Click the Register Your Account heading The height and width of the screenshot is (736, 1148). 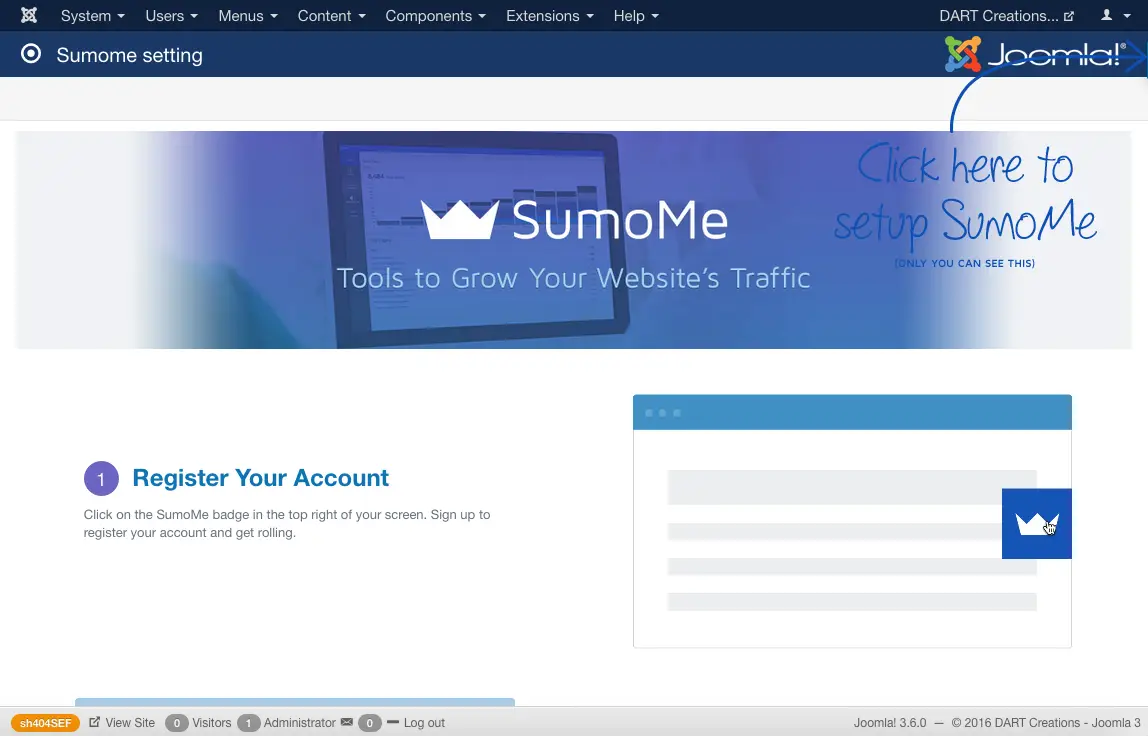261,477
